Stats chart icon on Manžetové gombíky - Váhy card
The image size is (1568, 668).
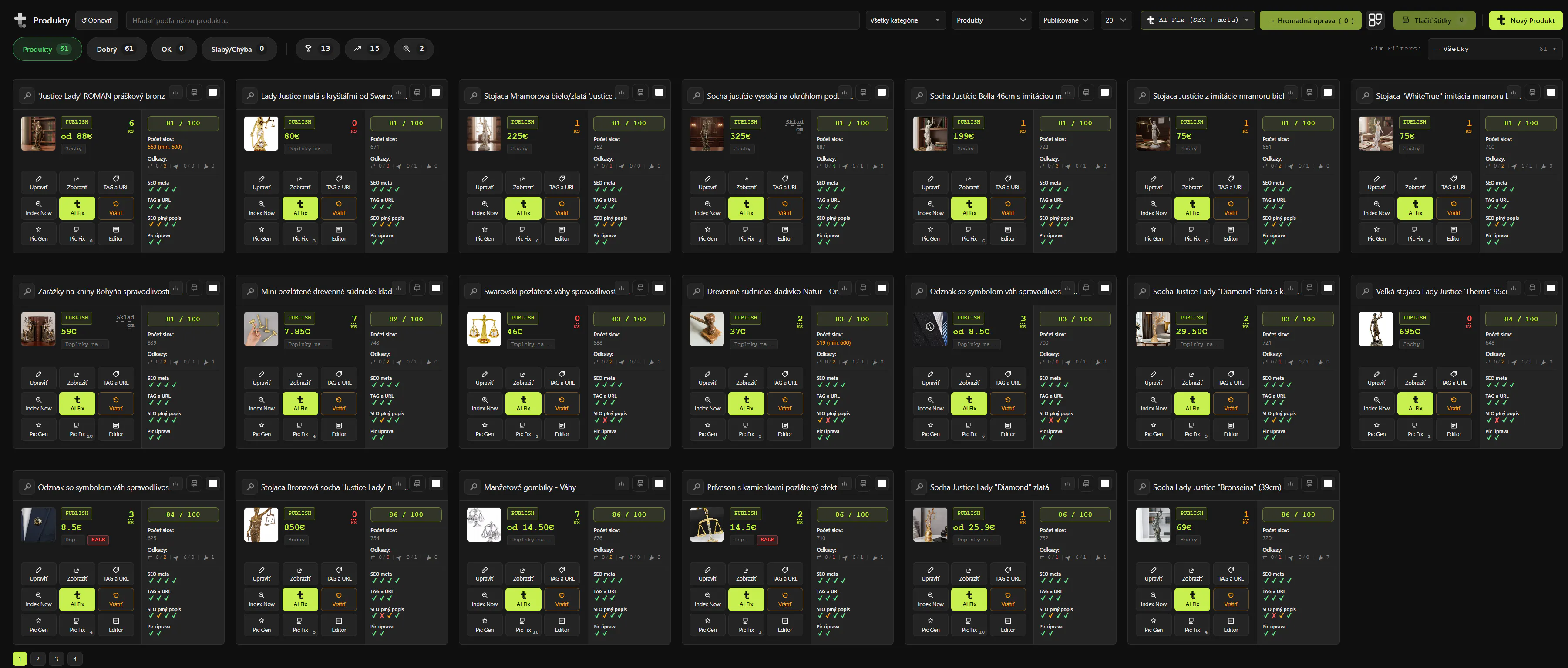[x=622, y=483]
